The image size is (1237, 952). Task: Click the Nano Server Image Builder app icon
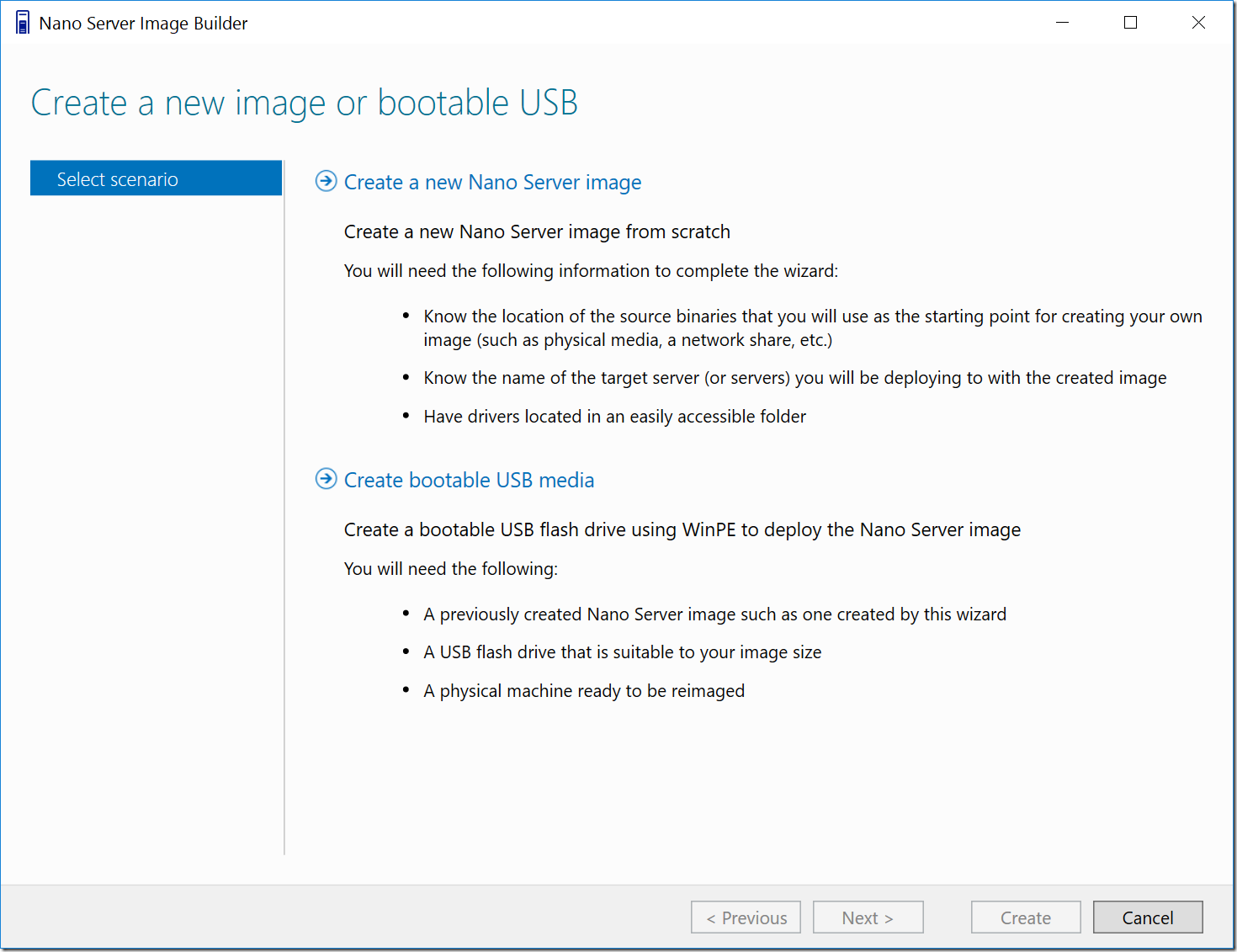(23, 23)
